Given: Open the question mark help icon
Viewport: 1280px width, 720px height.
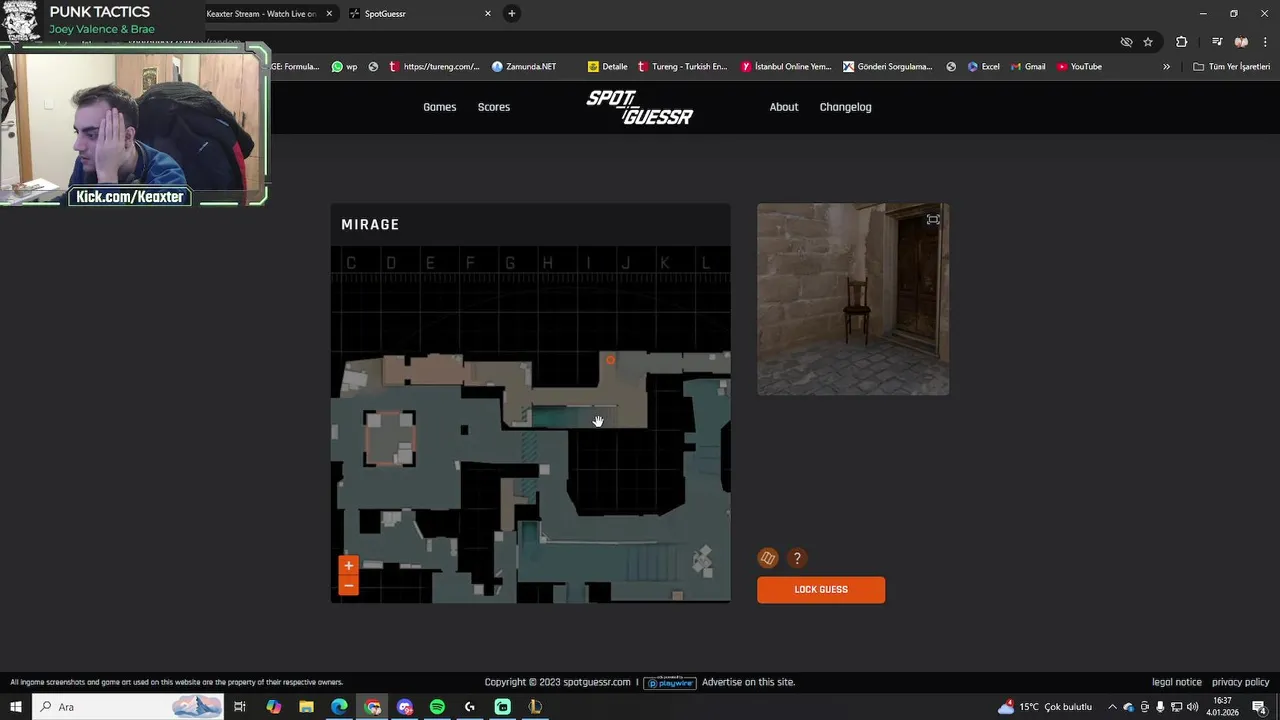Looking at the screenshot, I should coord(797,559).
